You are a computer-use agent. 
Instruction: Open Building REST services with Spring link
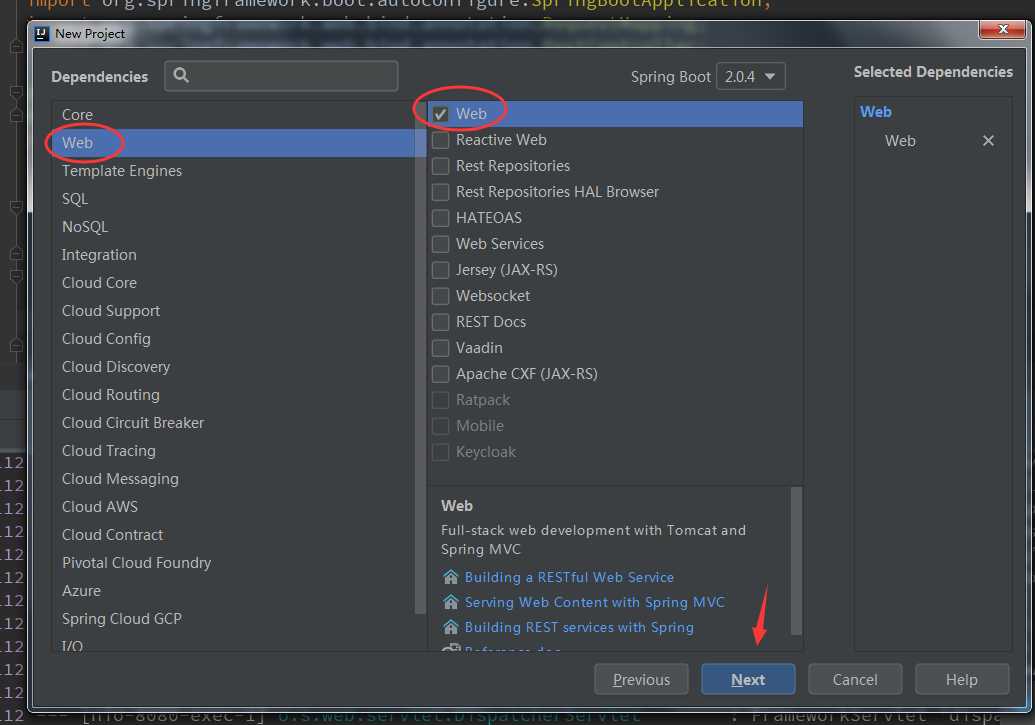point(579,627)
